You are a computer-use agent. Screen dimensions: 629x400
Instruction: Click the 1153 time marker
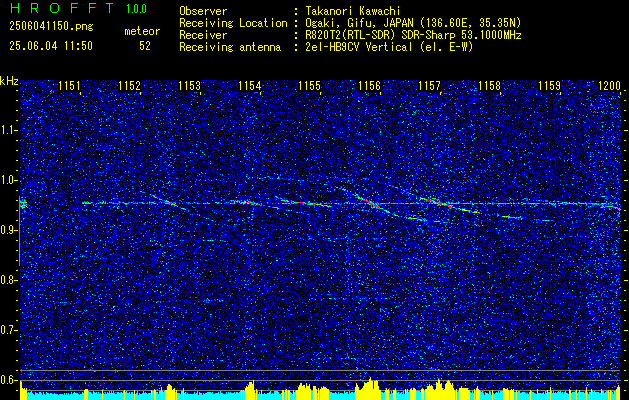point(189,85)
